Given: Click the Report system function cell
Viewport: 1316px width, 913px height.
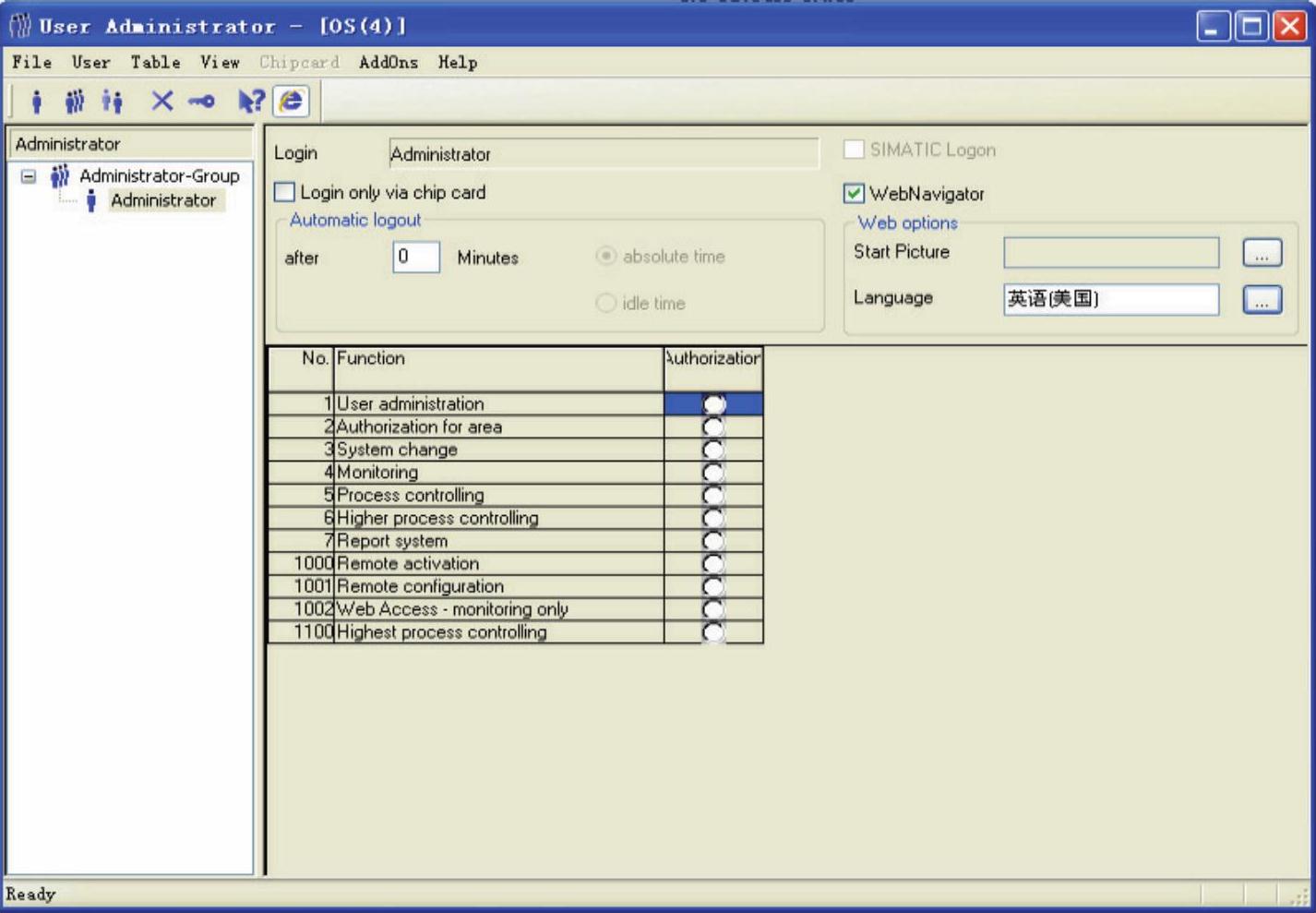Looking at the screenshot, I should click(498, 541).
